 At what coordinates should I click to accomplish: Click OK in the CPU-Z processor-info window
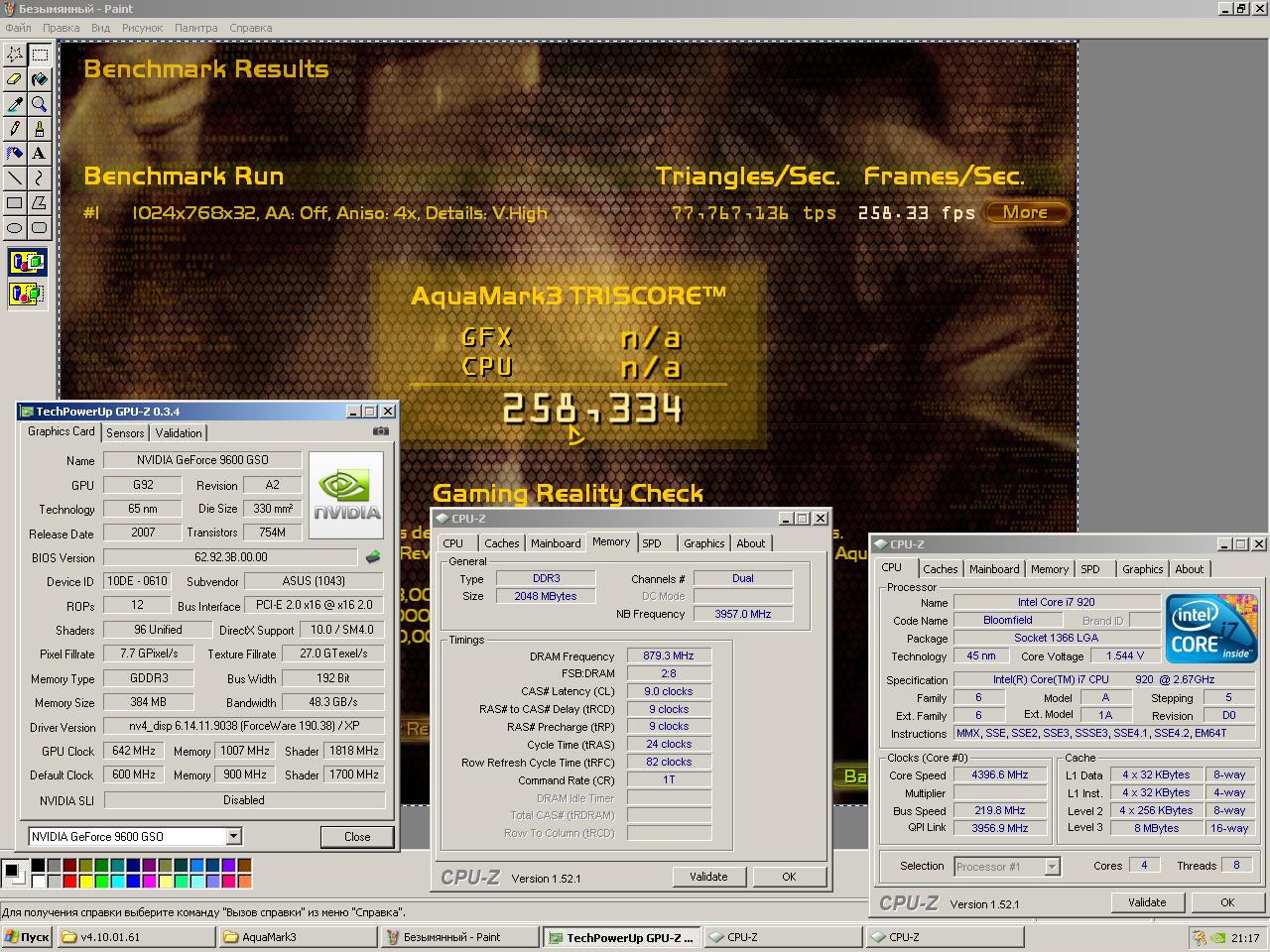point(1227,902)
